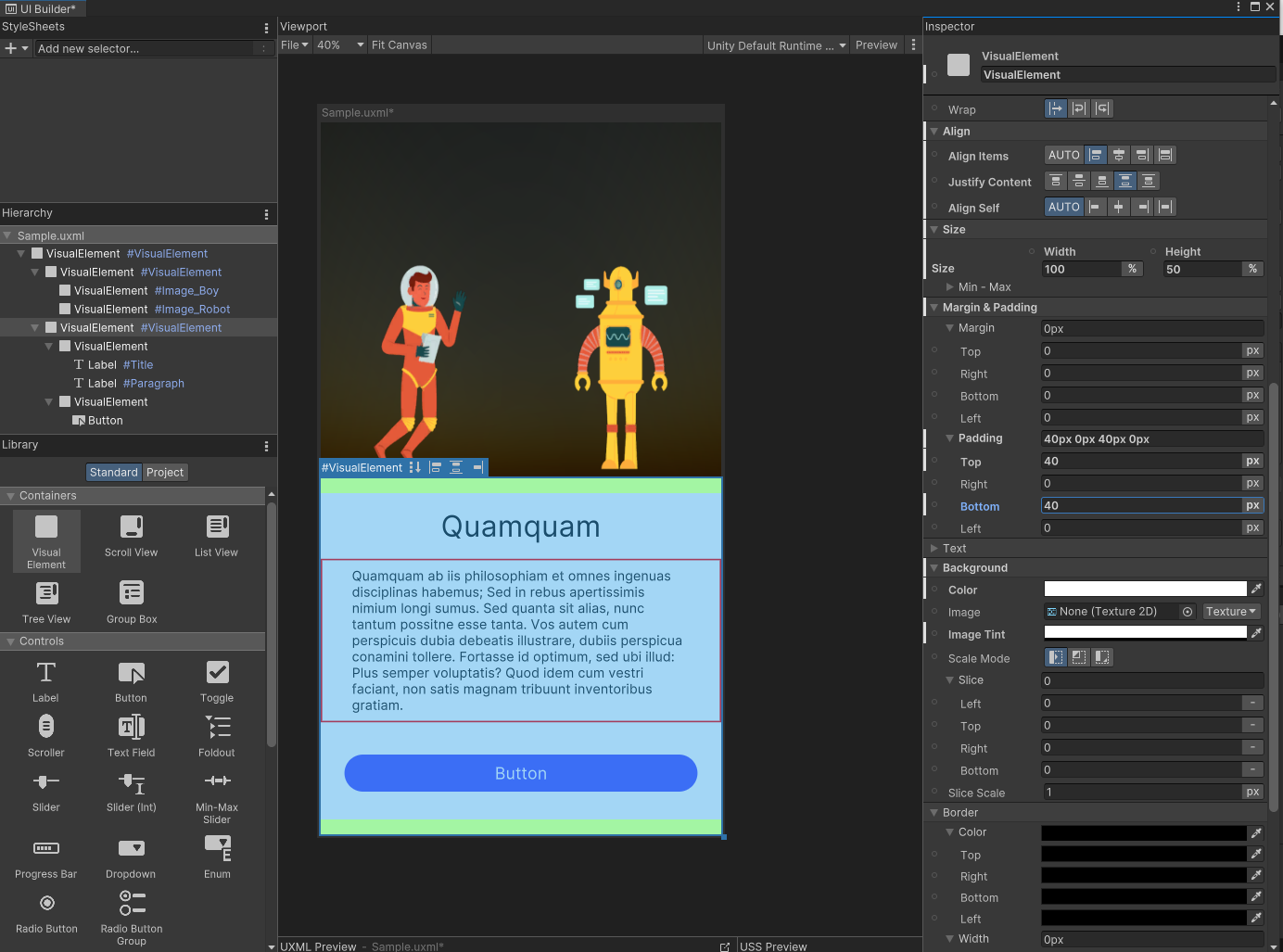The image size is (1283, 952).
Task: Open the 40% zoom dropdown
Action: pos(340,45)
